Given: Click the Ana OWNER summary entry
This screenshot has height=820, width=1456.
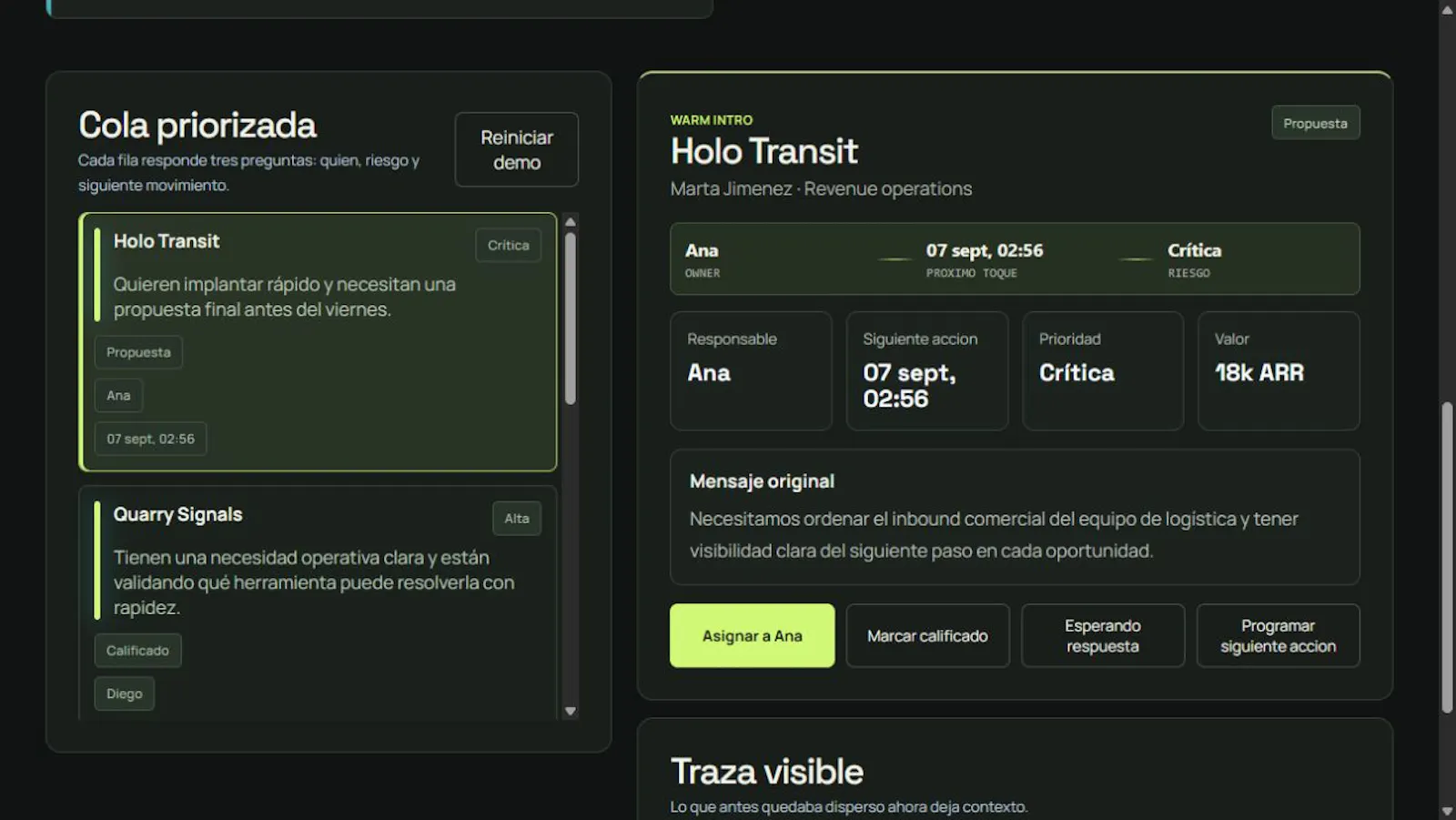Looking at the screenshot, I should coord(703,259).
